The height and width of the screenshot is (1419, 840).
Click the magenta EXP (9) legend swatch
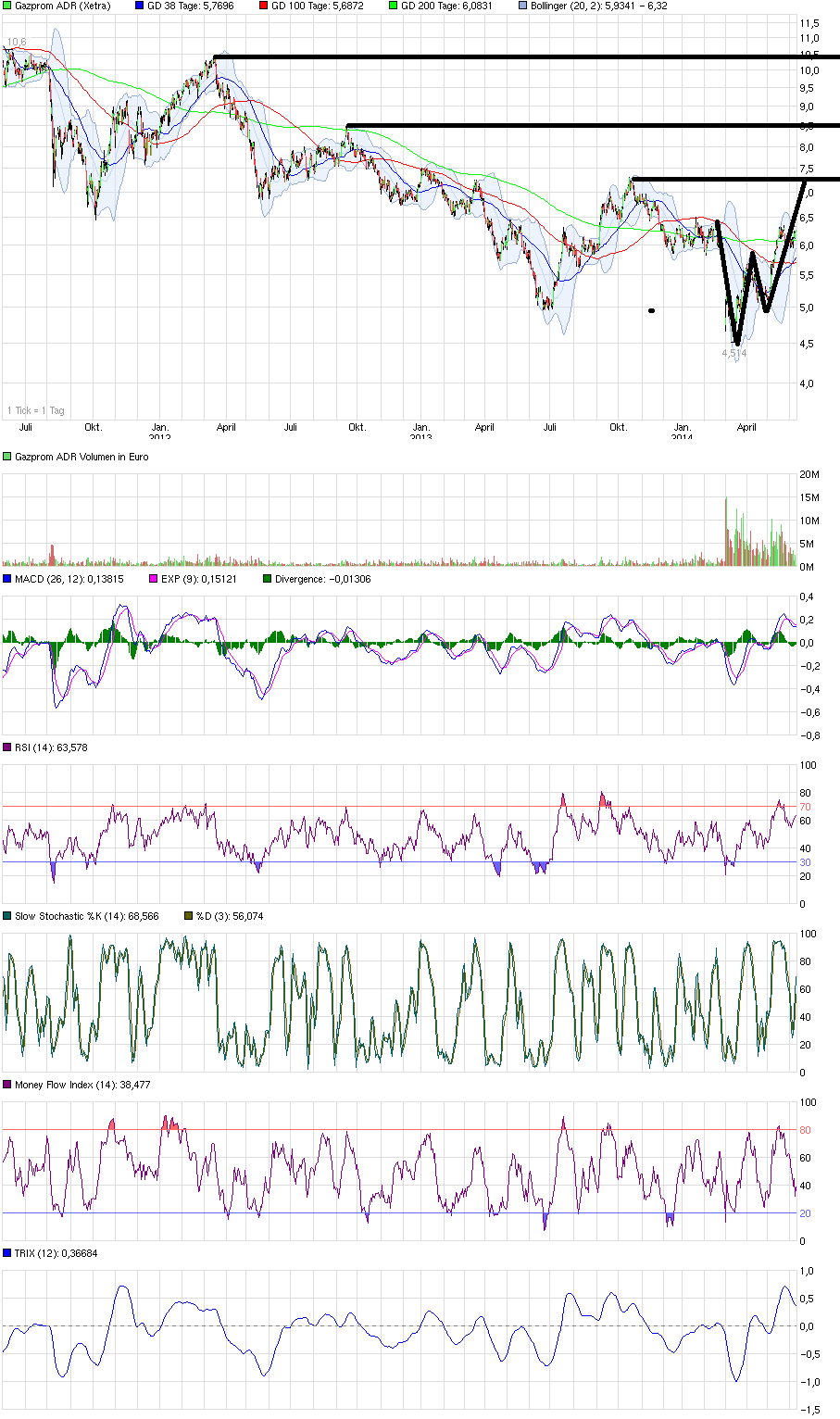click(x=154, y=579)
